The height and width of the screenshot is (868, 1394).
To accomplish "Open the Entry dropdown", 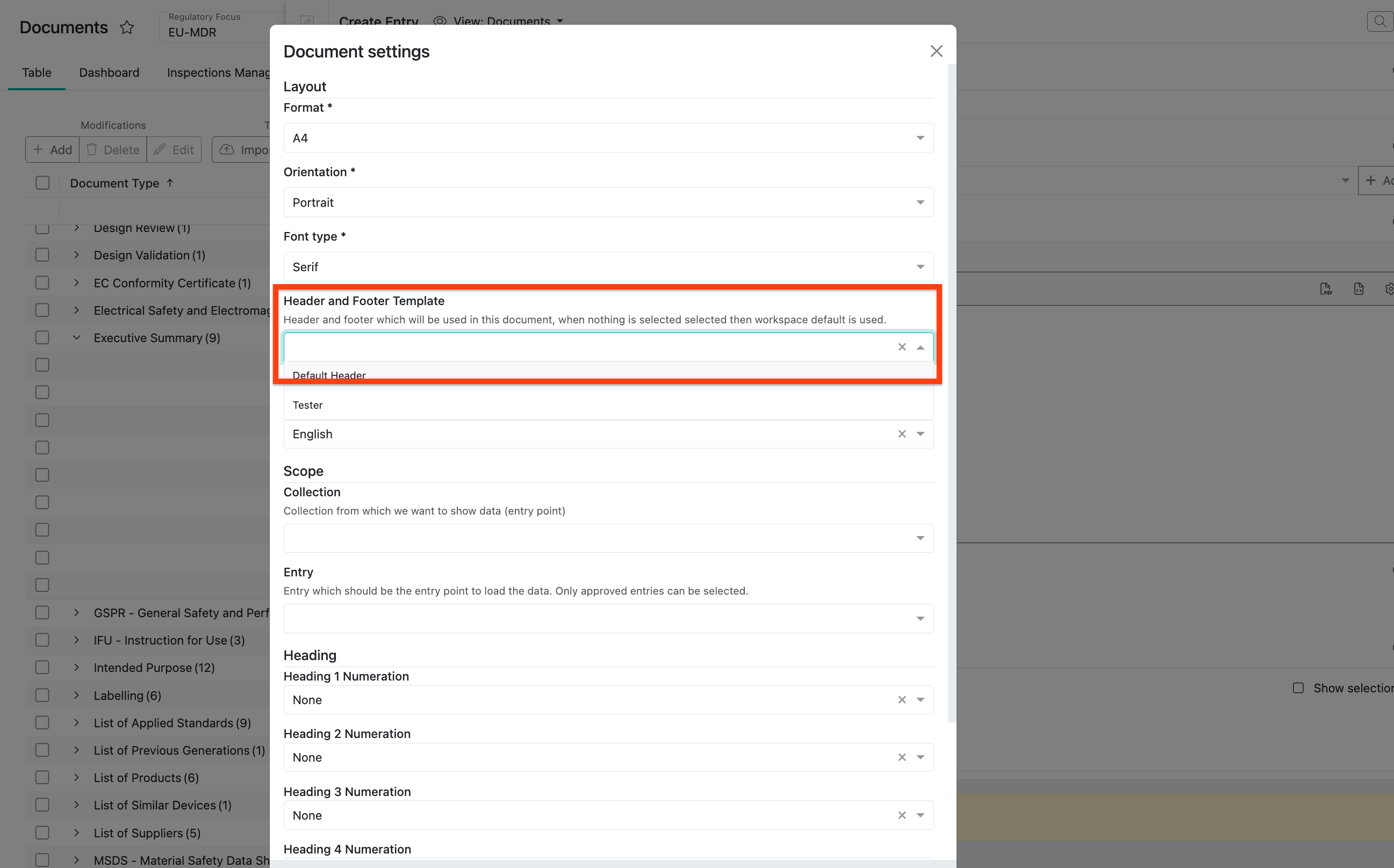I will coord(608,618).
